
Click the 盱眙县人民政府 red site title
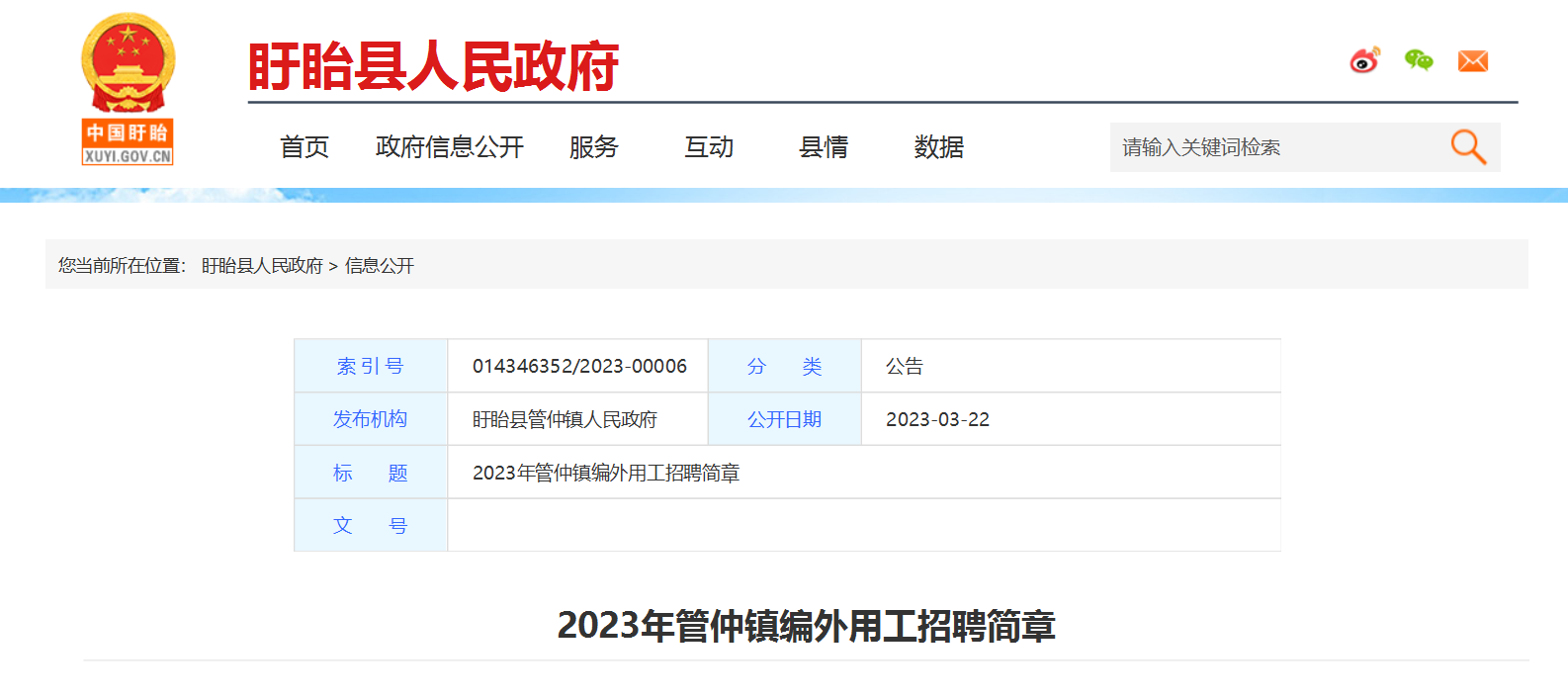pyautogui.click(x=433, y=67)
